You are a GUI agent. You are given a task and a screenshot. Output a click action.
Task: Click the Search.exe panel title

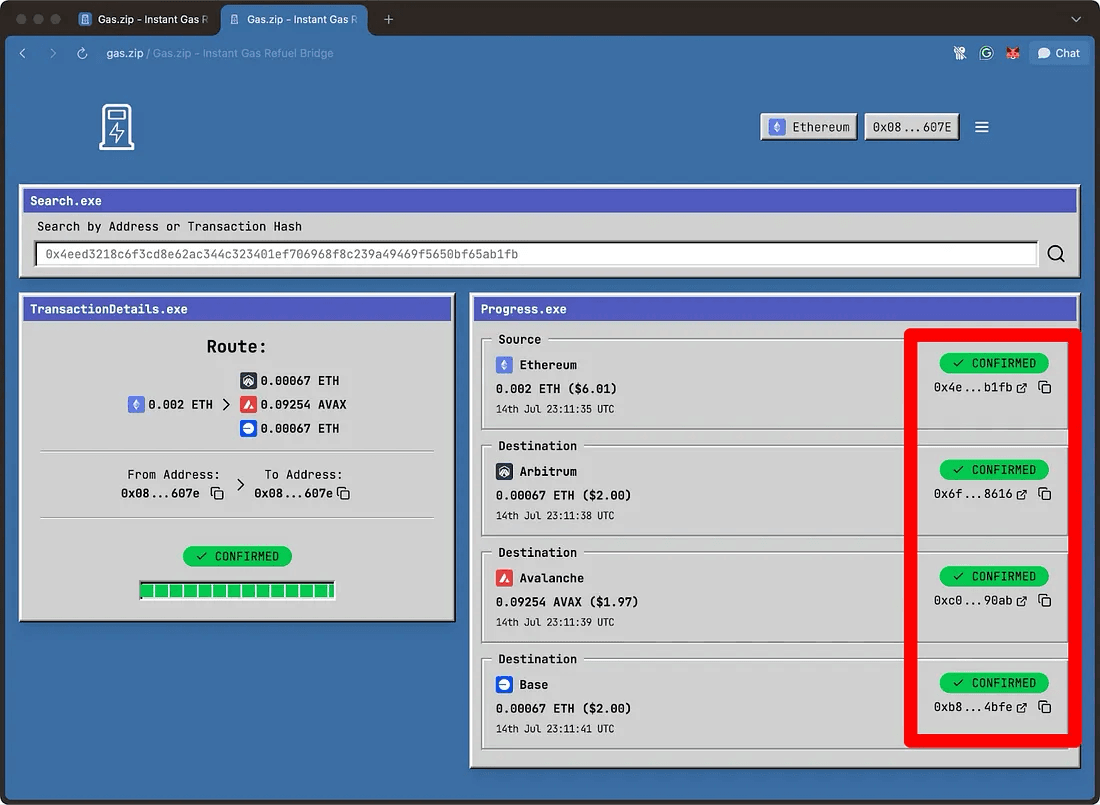tap(66, 201)
